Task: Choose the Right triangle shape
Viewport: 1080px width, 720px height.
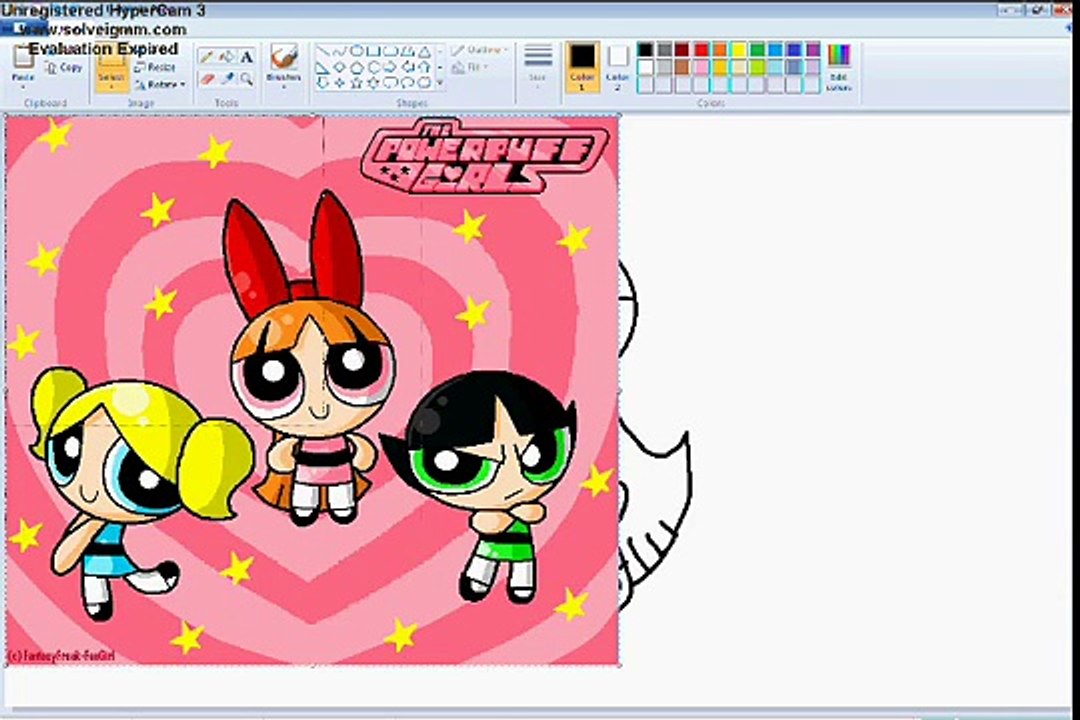Action: [322, 68]
